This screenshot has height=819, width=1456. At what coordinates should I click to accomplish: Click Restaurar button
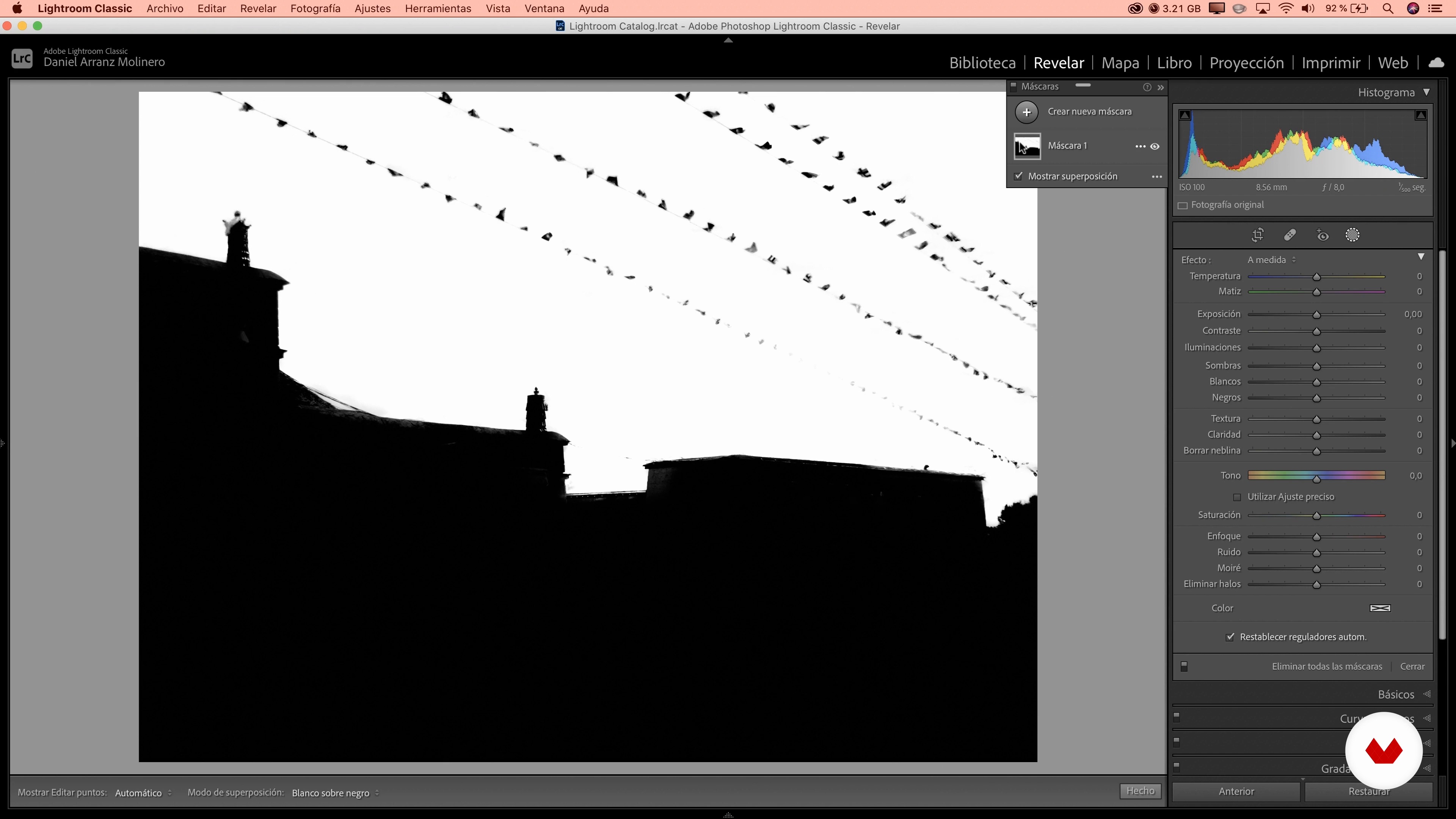pyautogui.click(x=1368, y=792)
